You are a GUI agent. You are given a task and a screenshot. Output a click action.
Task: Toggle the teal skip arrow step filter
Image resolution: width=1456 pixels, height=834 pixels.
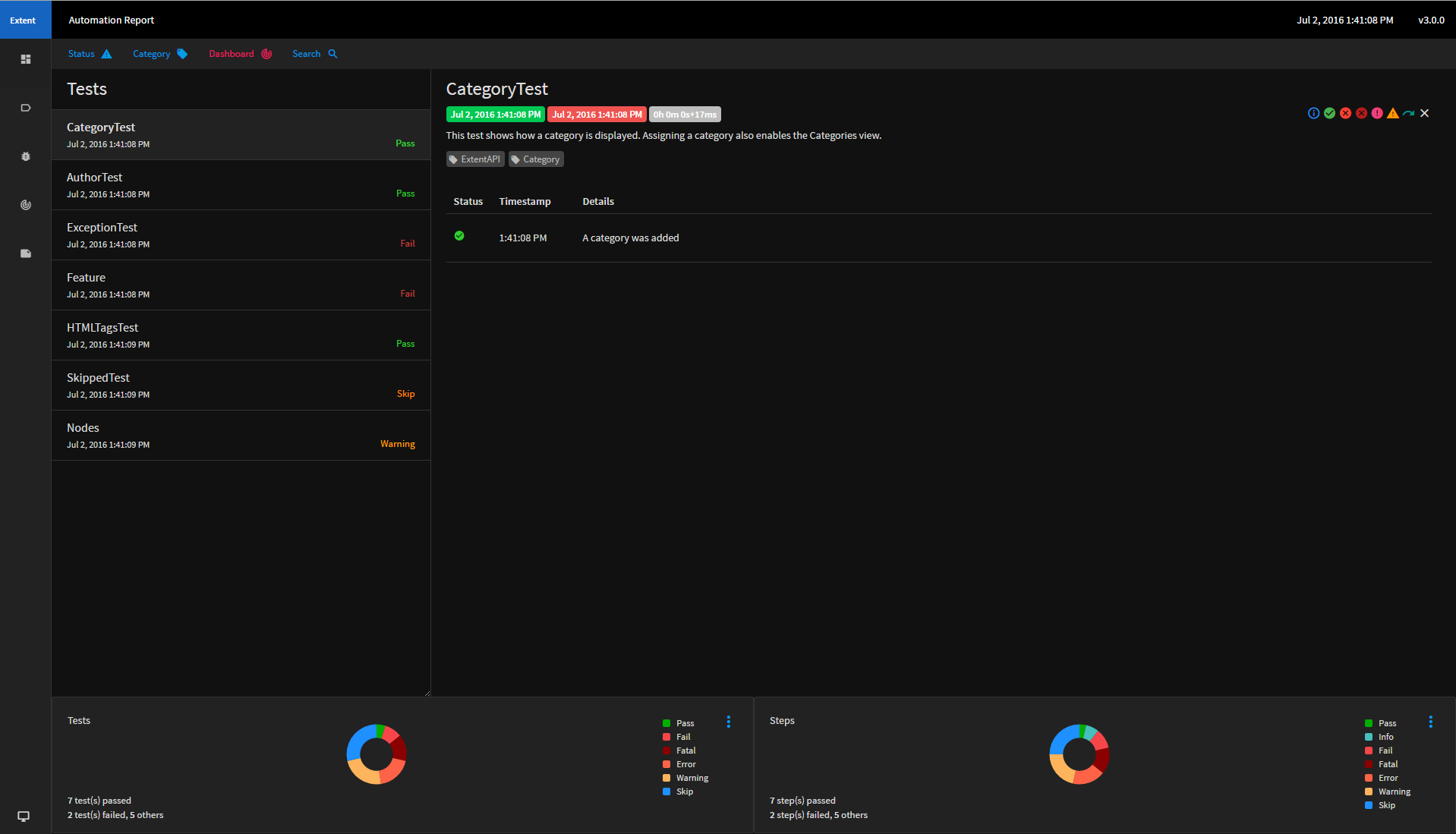[1408, 113]
